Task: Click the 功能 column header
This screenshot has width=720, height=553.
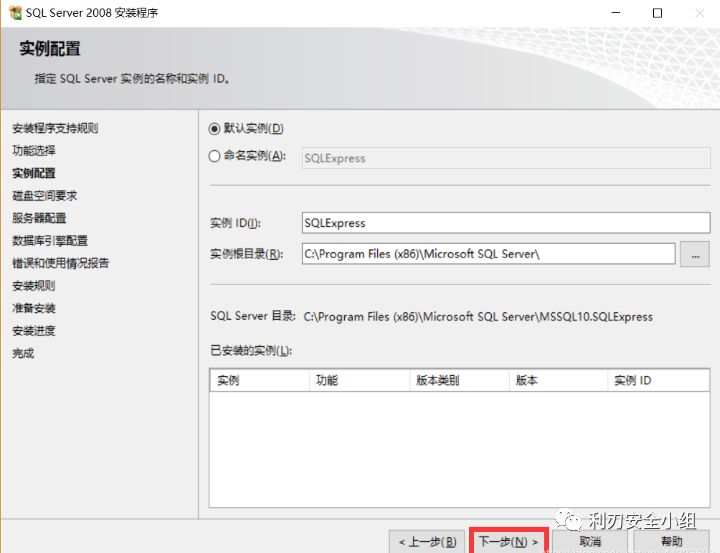Action: point(358,381)
